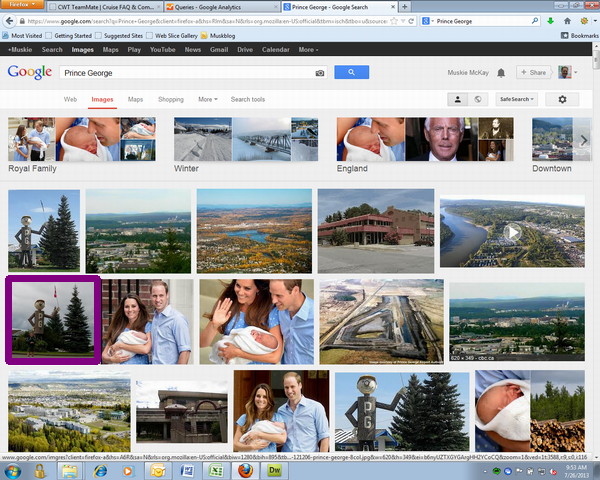Open the SafeSearch dropdown

pos(516,99)
